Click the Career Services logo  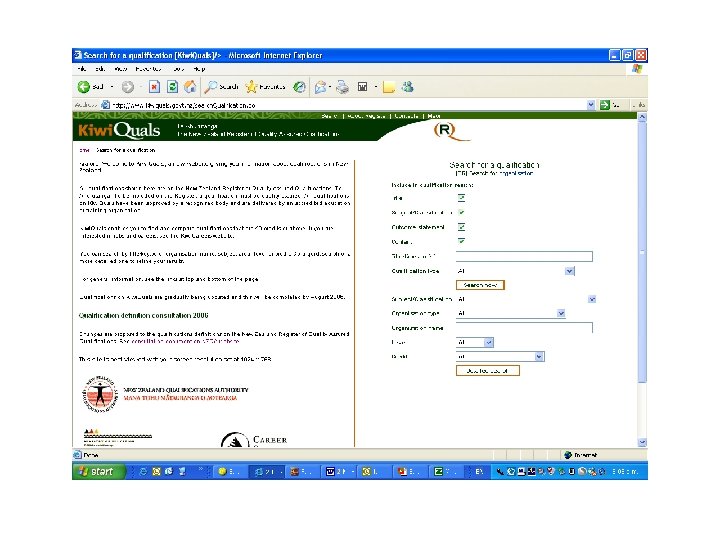click(x=254, y=439)
